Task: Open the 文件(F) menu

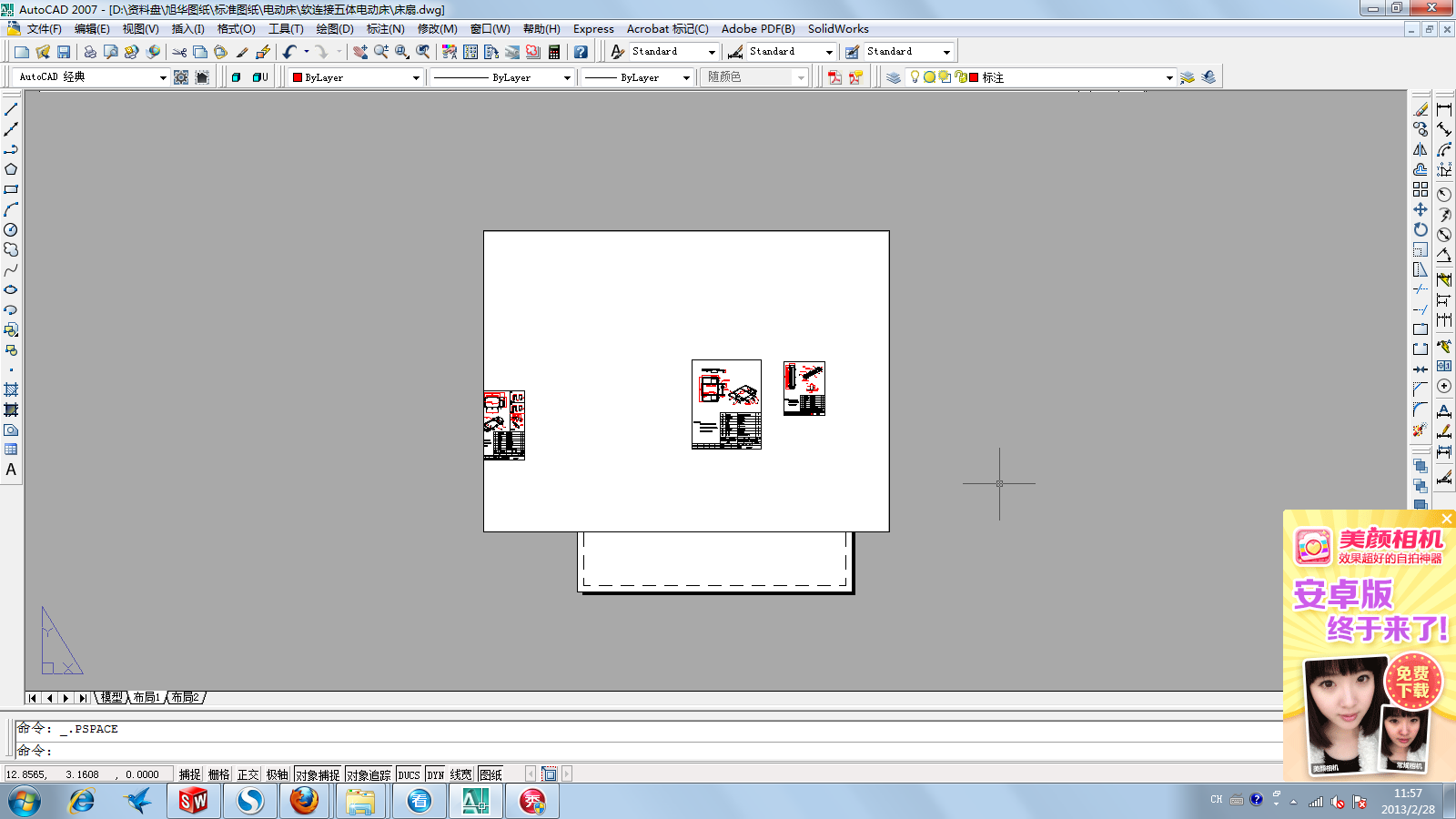Action: (45, 29)
